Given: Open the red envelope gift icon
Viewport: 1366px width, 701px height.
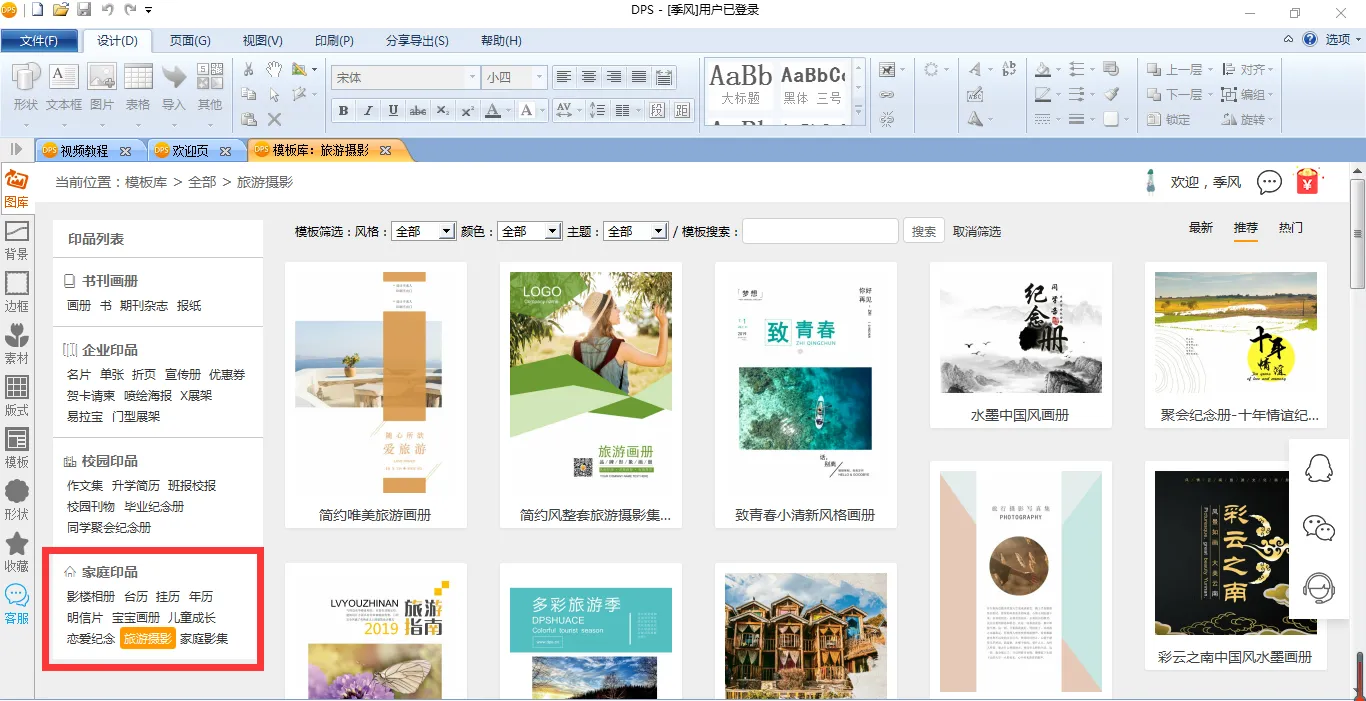Looking at the screenshot, I should tap(1307, 182).
